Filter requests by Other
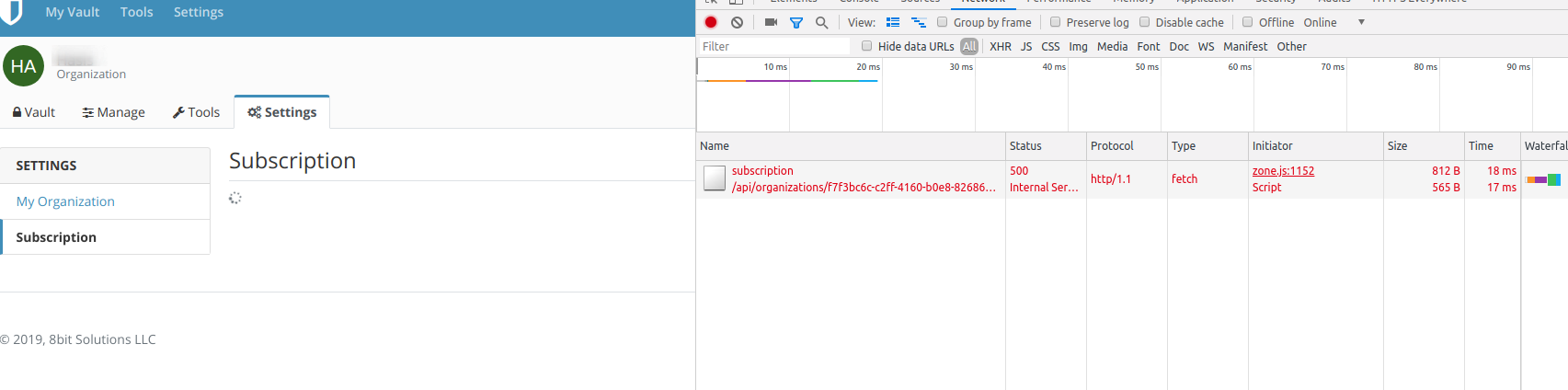The width and height of the screenshot is (1568, 390). [1291, 46]
